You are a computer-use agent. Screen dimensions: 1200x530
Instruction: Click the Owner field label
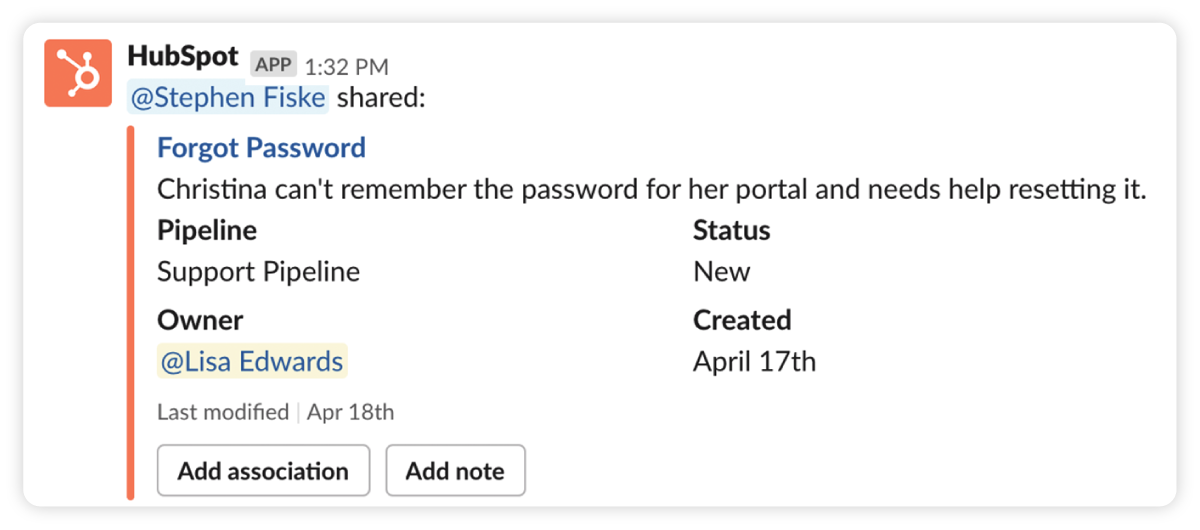click(x=200, y=320)
